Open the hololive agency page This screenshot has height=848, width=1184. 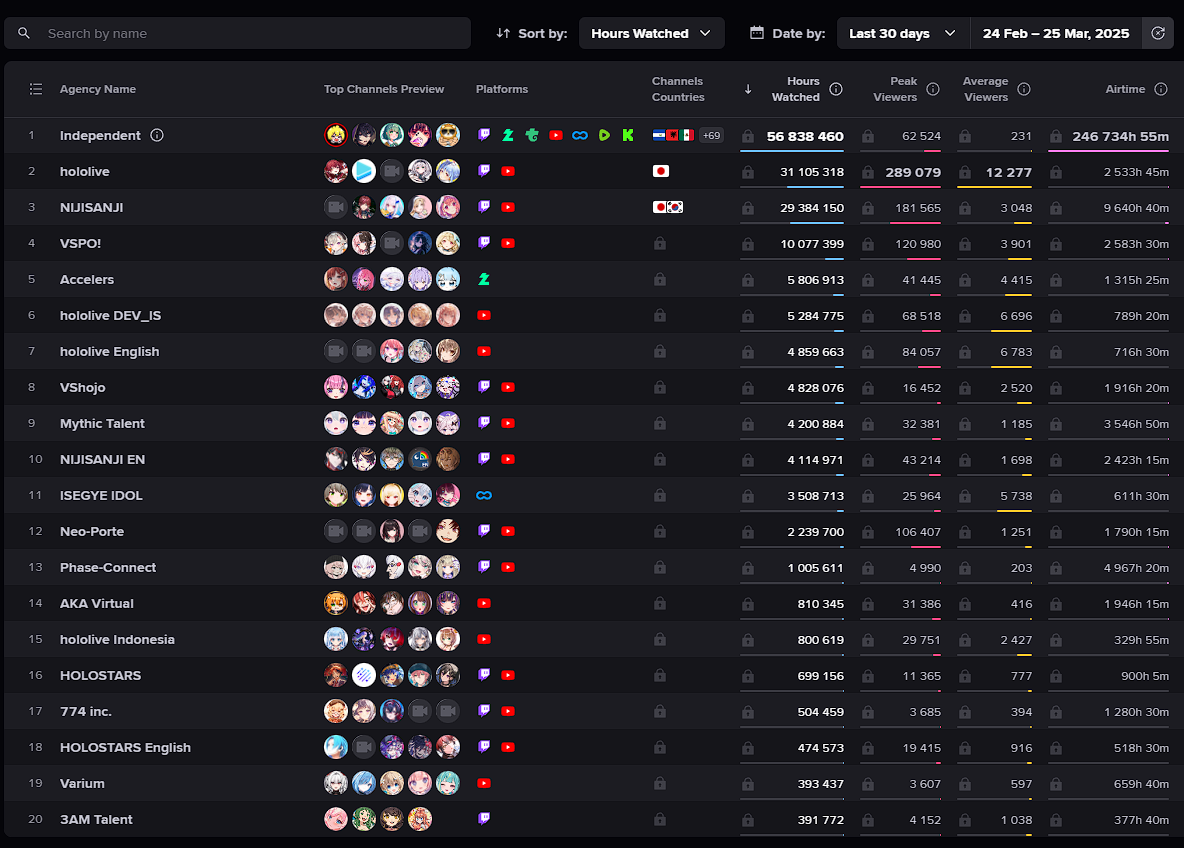[x=85, y=171]
